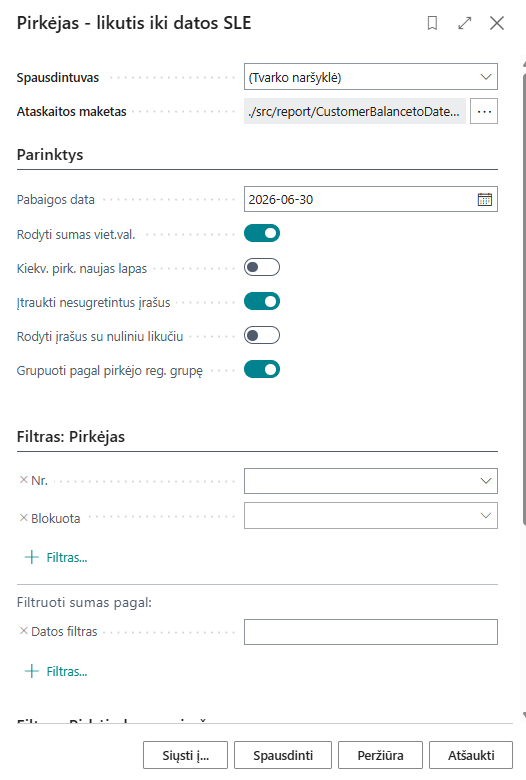
Task: Open the calendar picker for Pabaigos data
Action: (485, 199)
